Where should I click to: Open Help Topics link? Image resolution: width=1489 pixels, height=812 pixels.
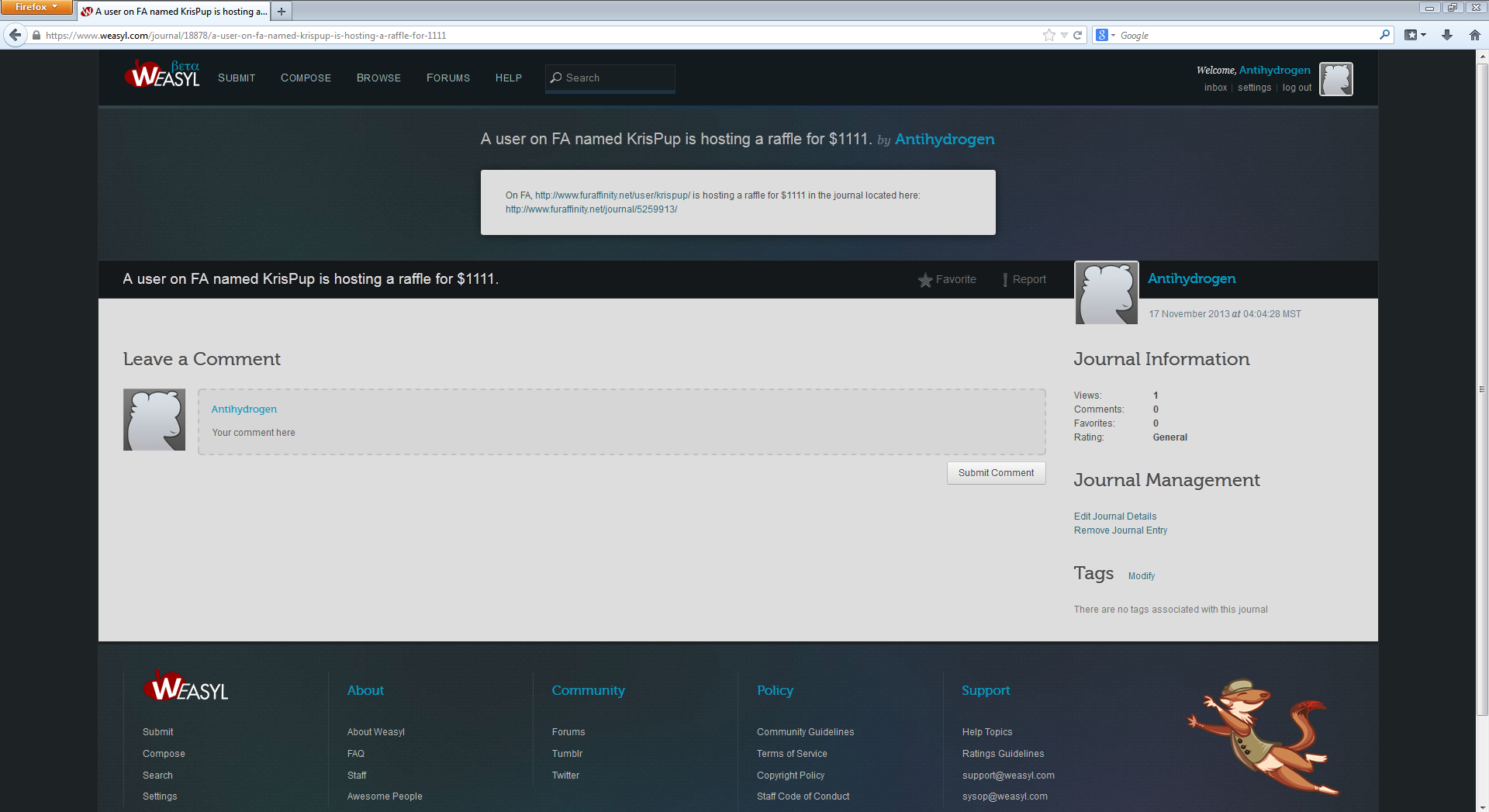tap(986, 732)
